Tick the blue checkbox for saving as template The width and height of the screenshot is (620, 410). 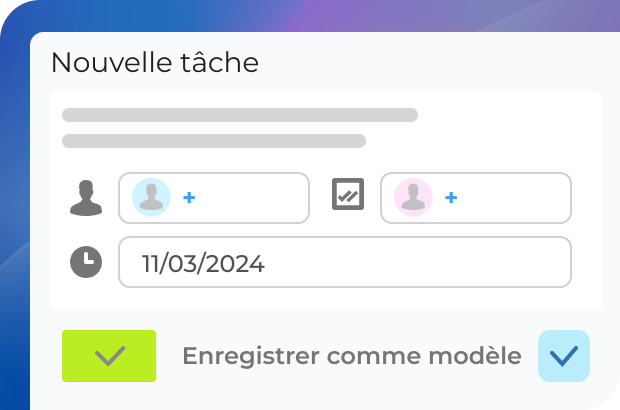(x=564, y=356)
